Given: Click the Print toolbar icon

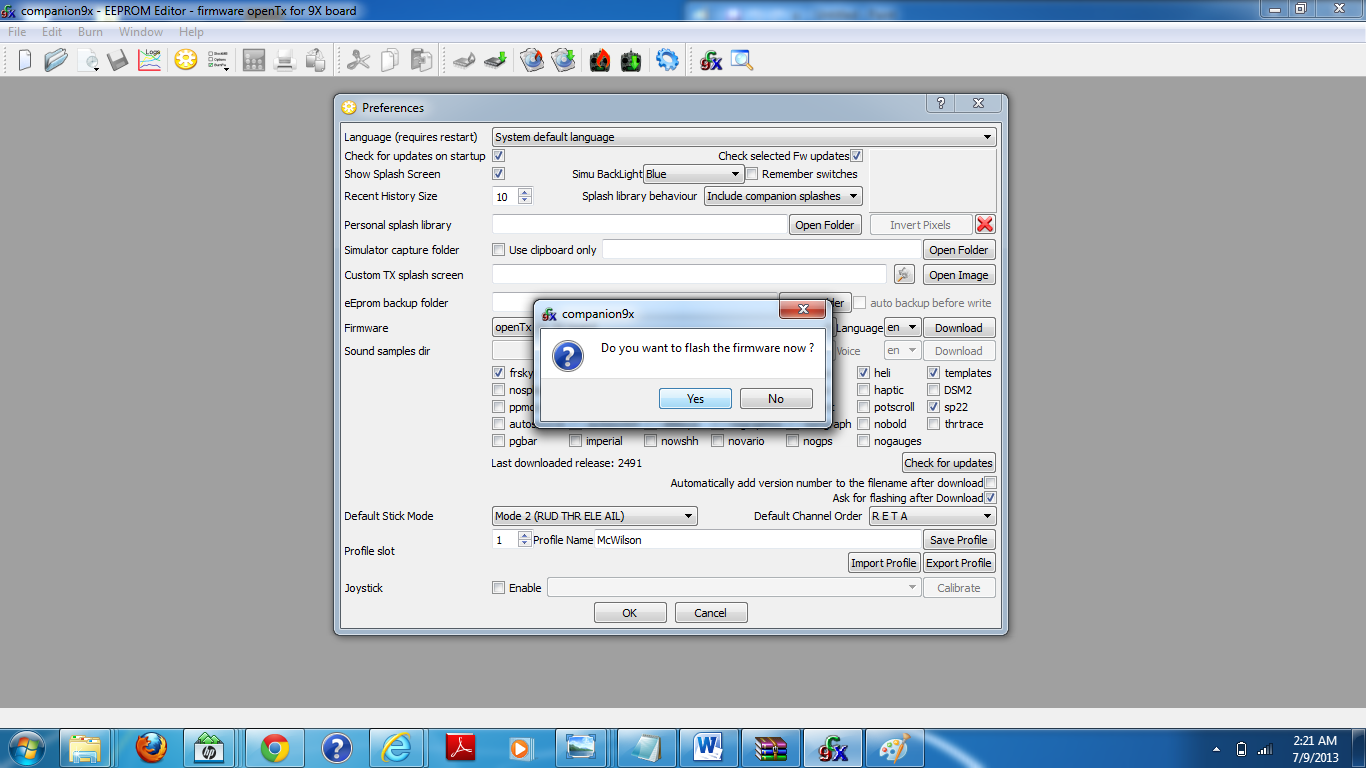Looking at the screenshot, I should click(x=285, y=60).
